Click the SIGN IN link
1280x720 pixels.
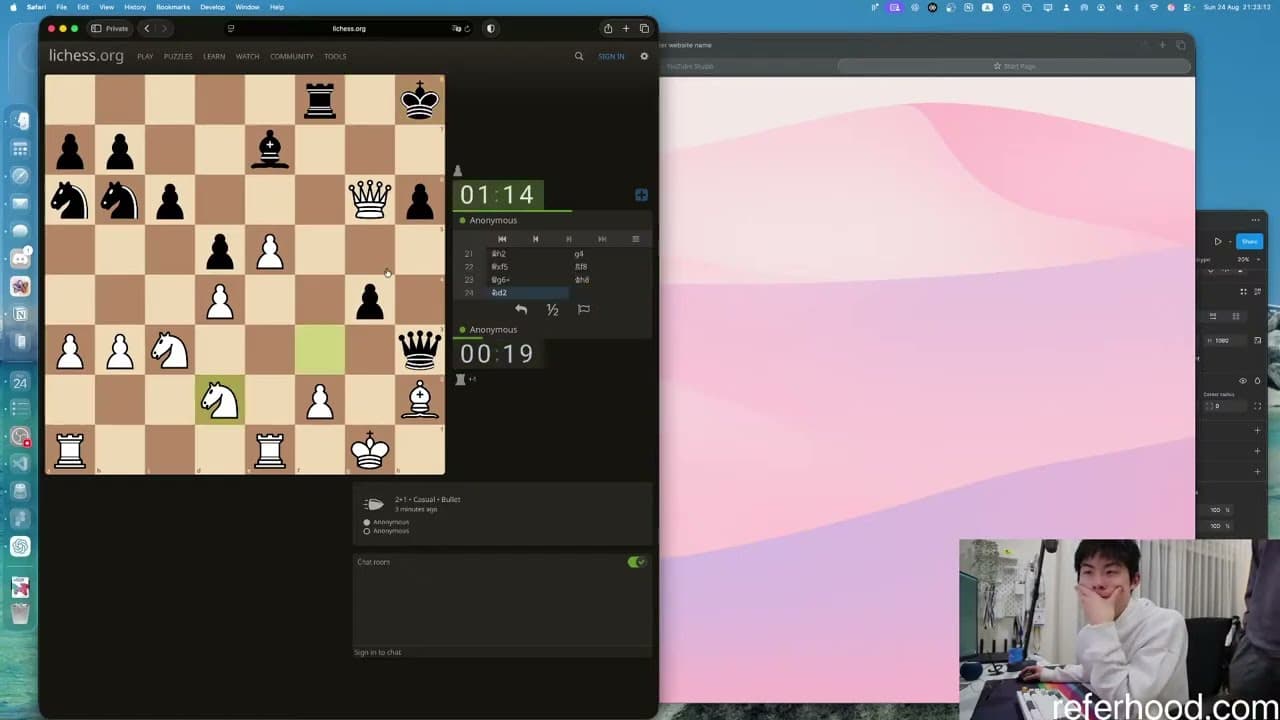(x=611, y=57)
